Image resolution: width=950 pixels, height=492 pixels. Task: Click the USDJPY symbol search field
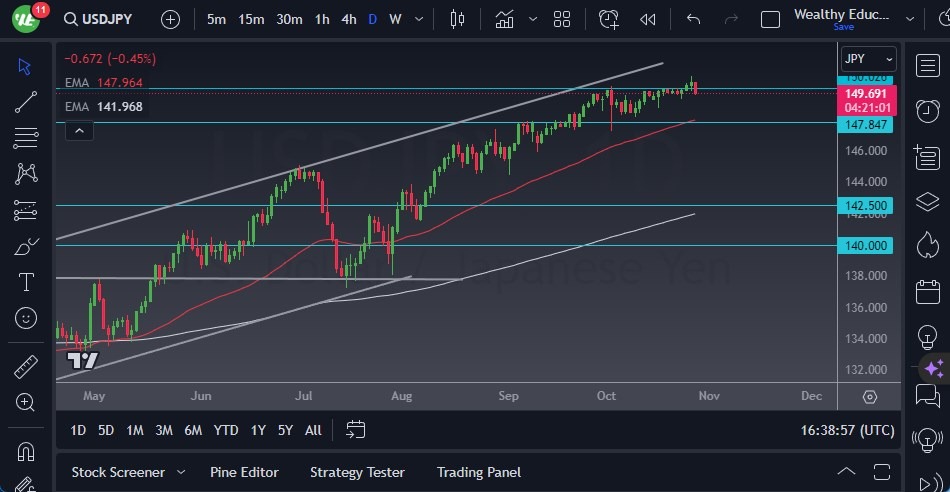103,19
